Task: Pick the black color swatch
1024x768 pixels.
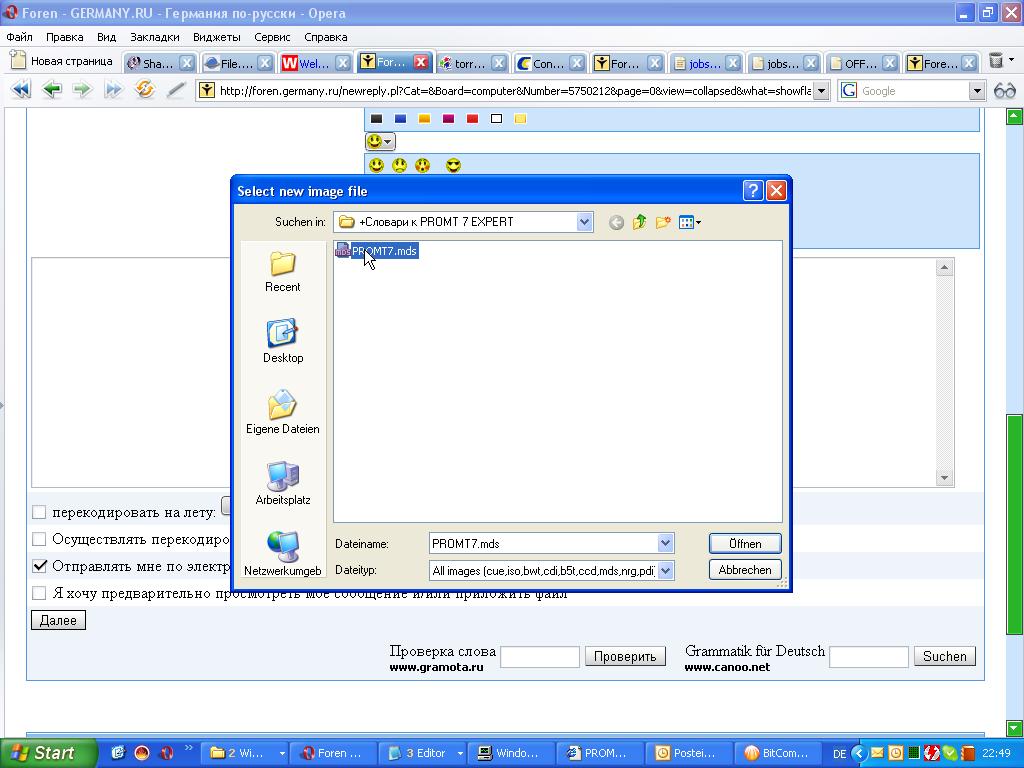Action: pyautogui.click(x=376, y=118)
